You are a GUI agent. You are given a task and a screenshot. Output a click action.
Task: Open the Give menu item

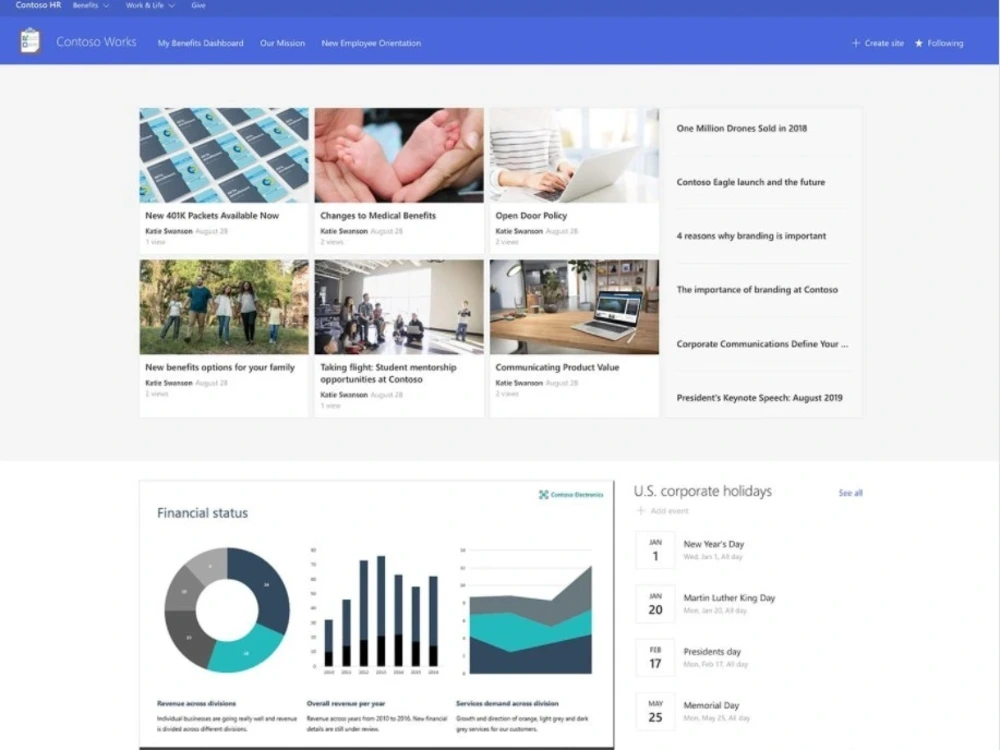point(198,5)
